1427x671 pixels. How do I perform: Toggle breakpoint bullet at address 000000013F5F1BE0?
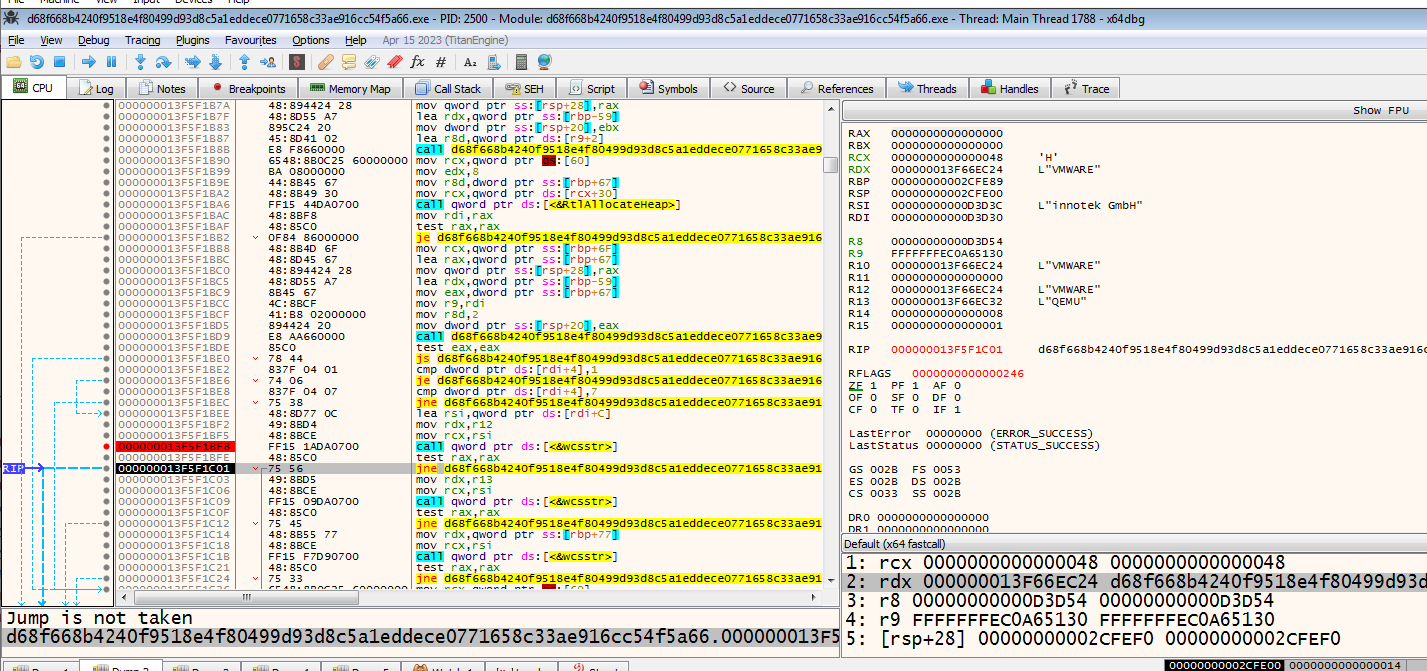(106, 358)
